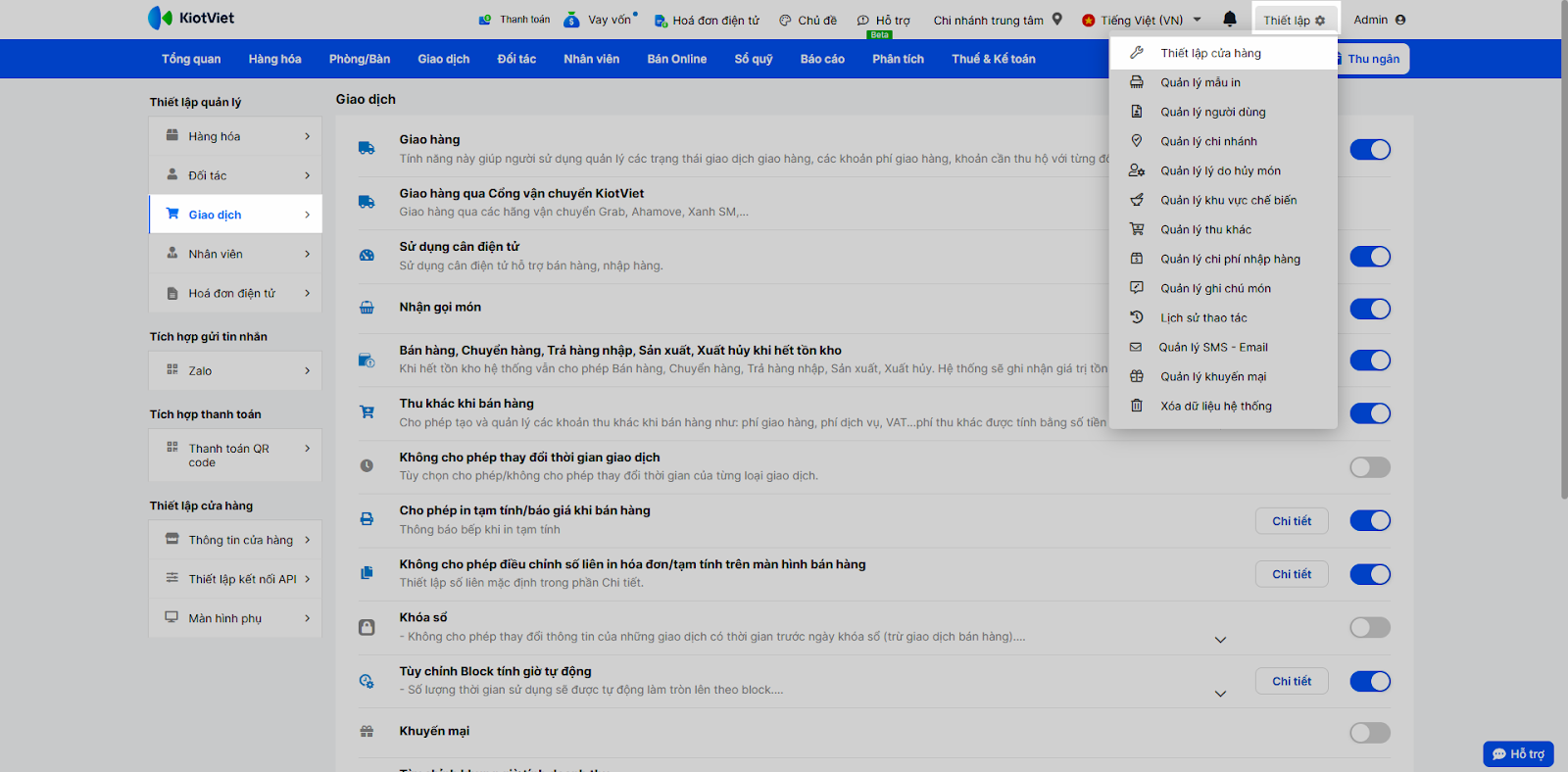
Task: Open the Hàng hóa navigation menu
Action: pyautogui.click(x=274, y=59)
